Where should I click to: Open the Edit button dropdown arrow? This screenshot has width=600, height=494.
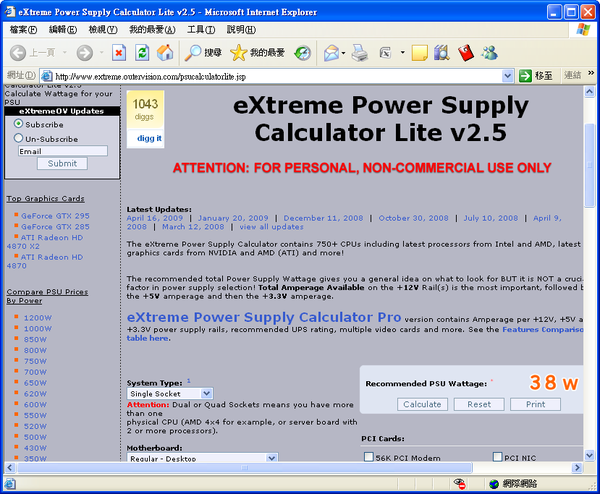403,52
